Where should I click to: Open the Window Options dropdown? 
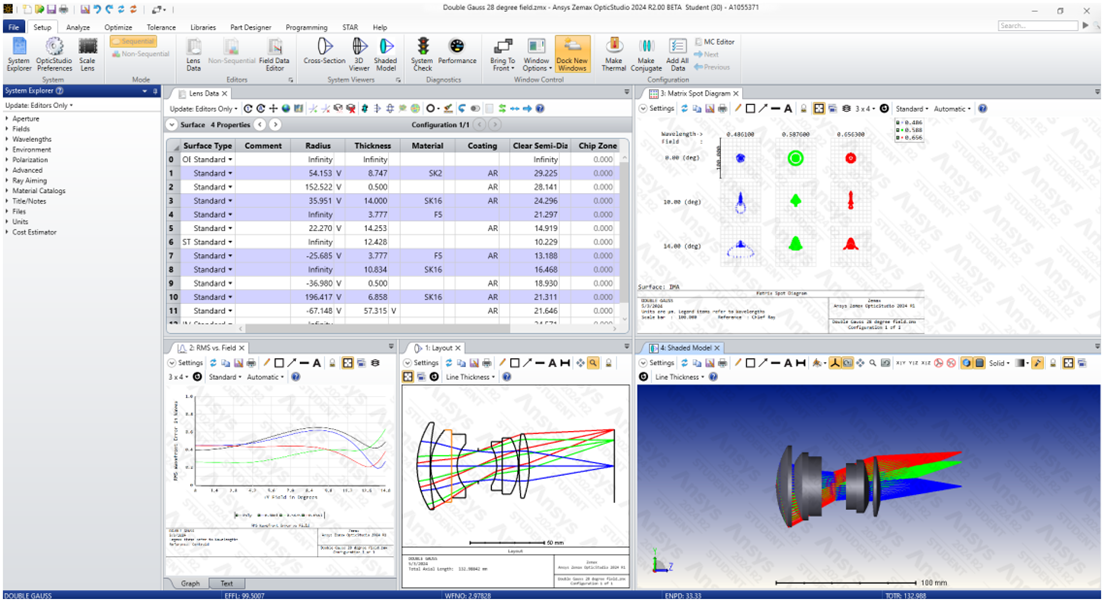point(536,52)
